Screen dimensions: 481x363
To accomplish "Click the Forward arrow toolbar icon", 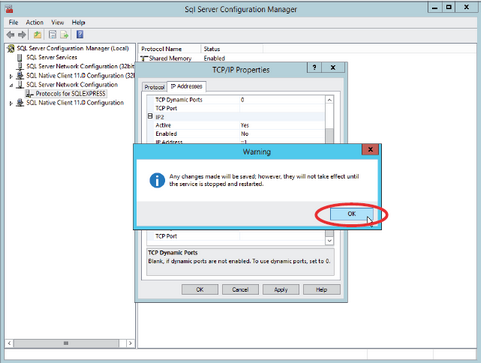I will point(22,35).
